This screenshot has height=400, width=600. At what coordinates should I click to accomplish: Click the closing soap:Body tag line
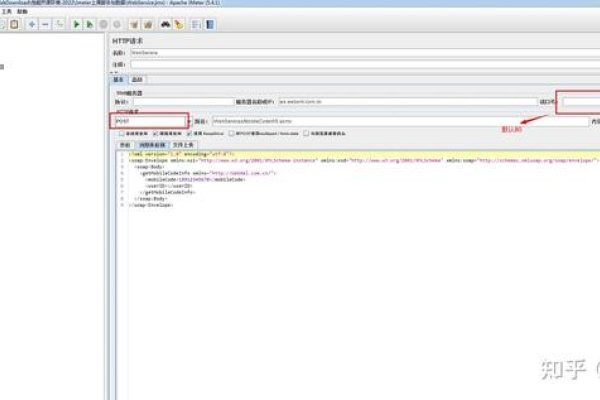(151, 199)
